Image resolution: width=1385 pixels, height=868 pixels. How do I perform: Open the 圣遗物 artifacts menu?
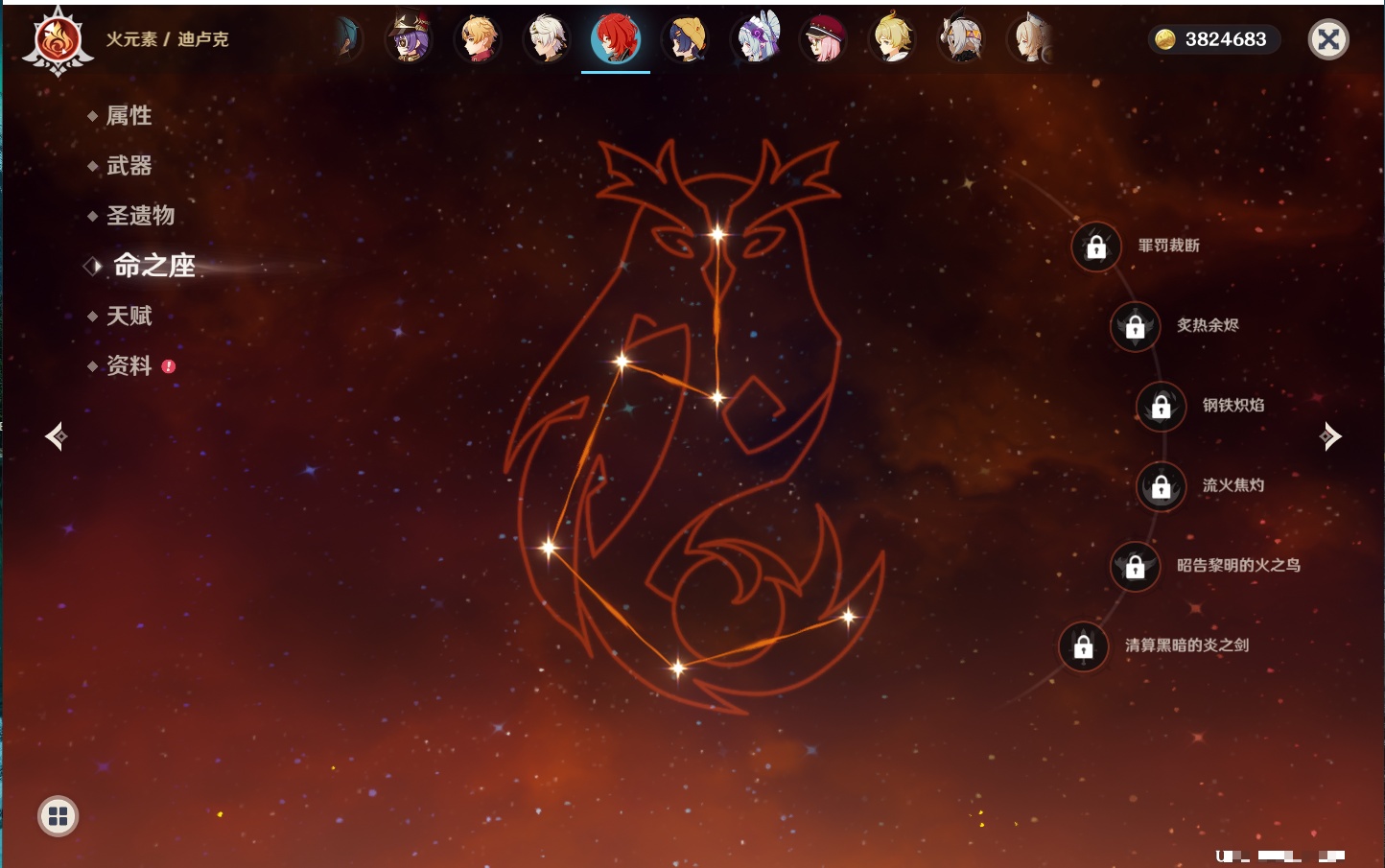140,216
